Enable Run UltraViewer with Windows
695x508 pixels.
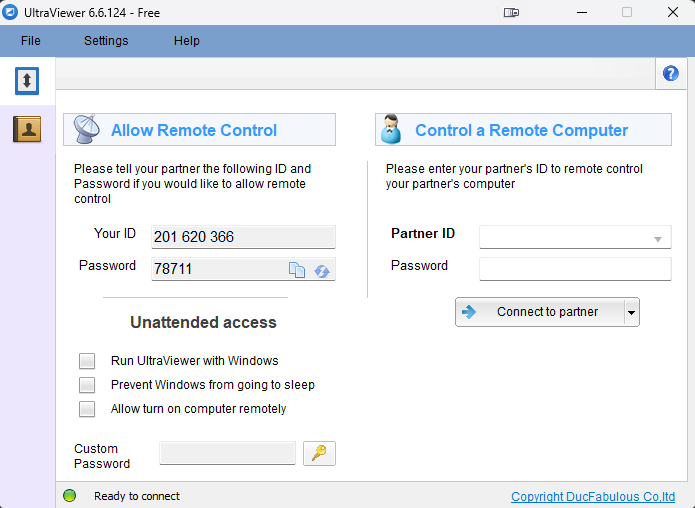[x=88, y=361]
